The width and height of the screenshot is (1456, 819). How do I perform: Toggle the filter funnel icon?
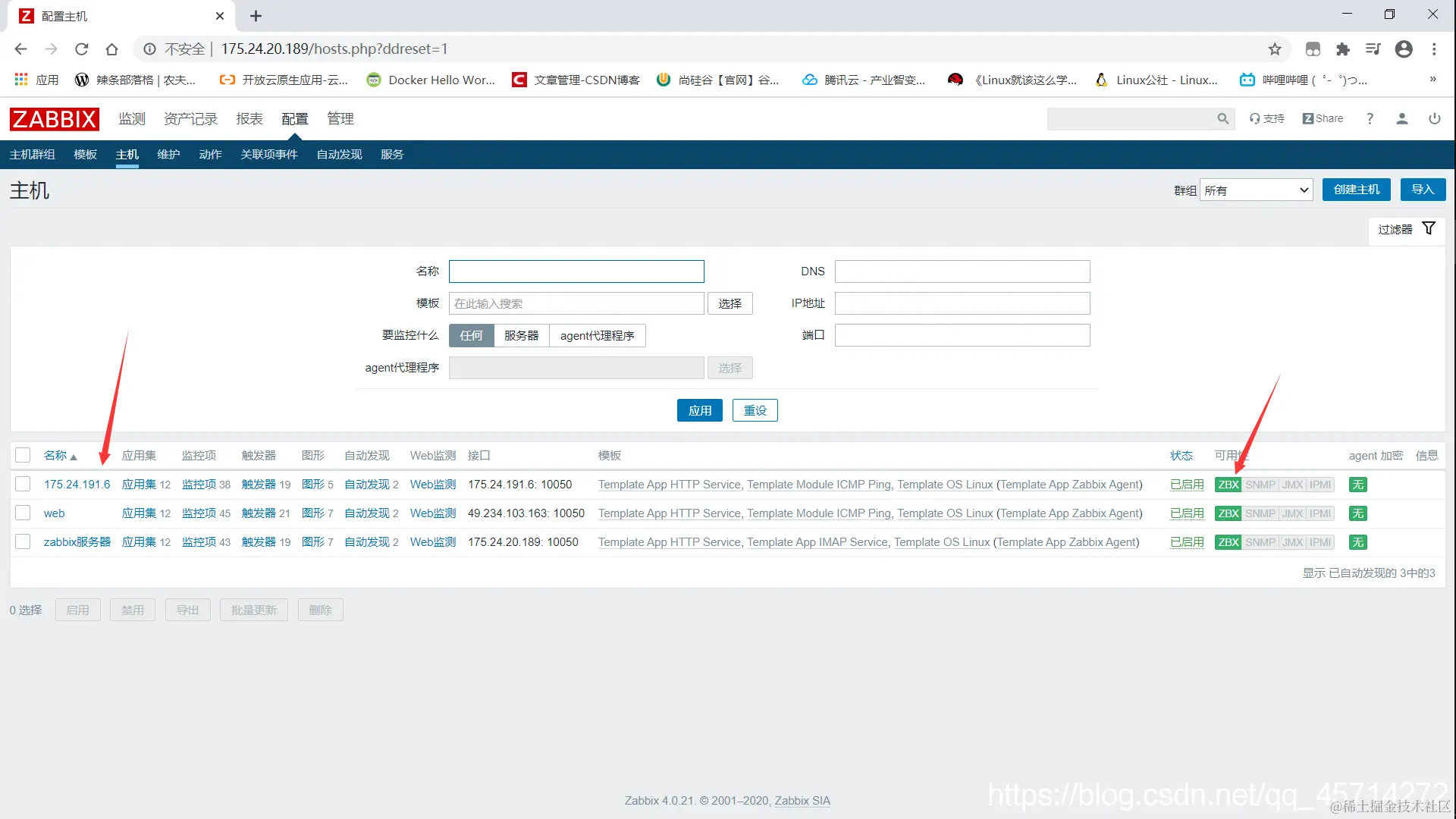point(1429,229)
